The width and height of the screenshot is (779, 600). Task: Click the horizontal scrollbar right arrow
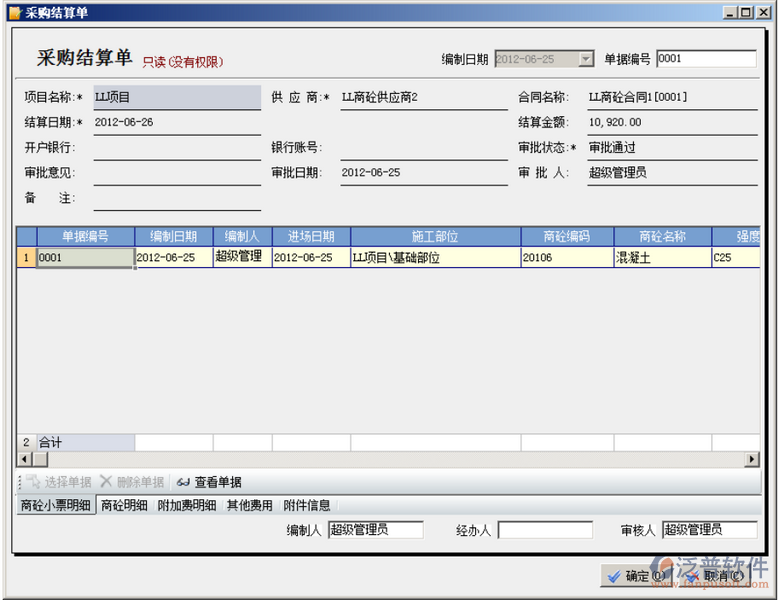pyautogui.click(x=753, y=459)
